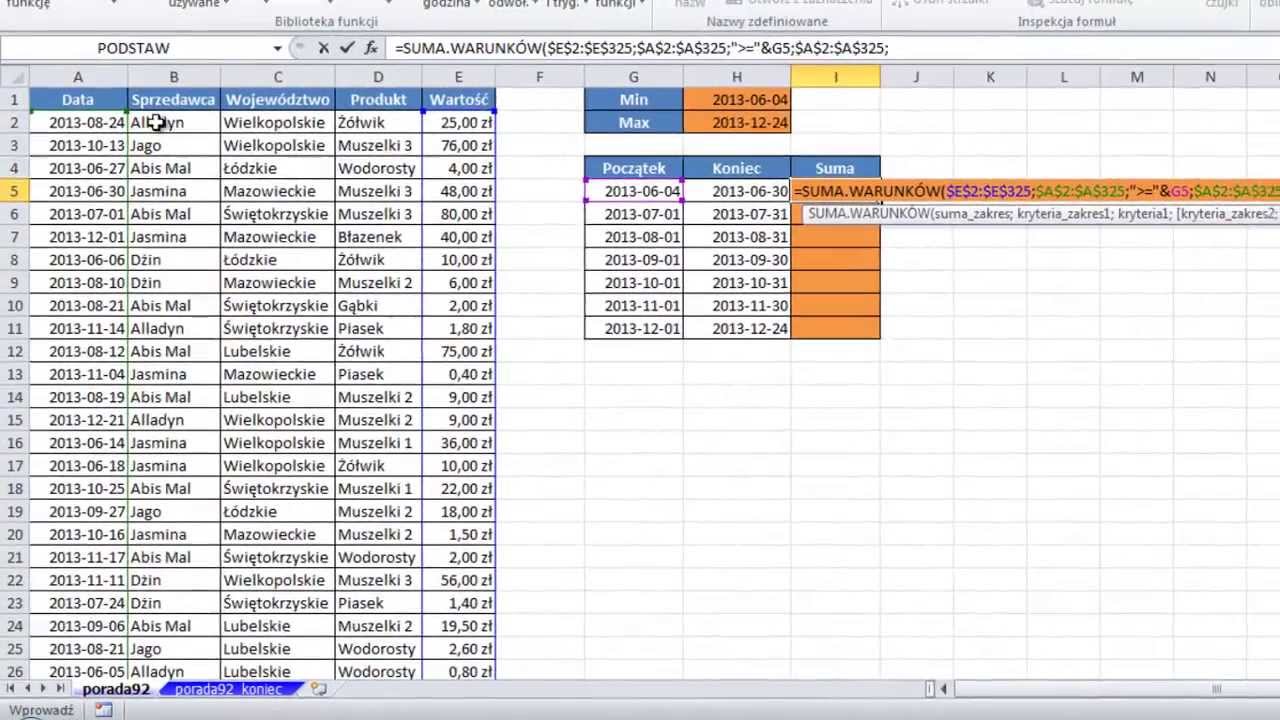Select highlighted column I header
The height and width of the screenshot is (720, 1280).
835,77
